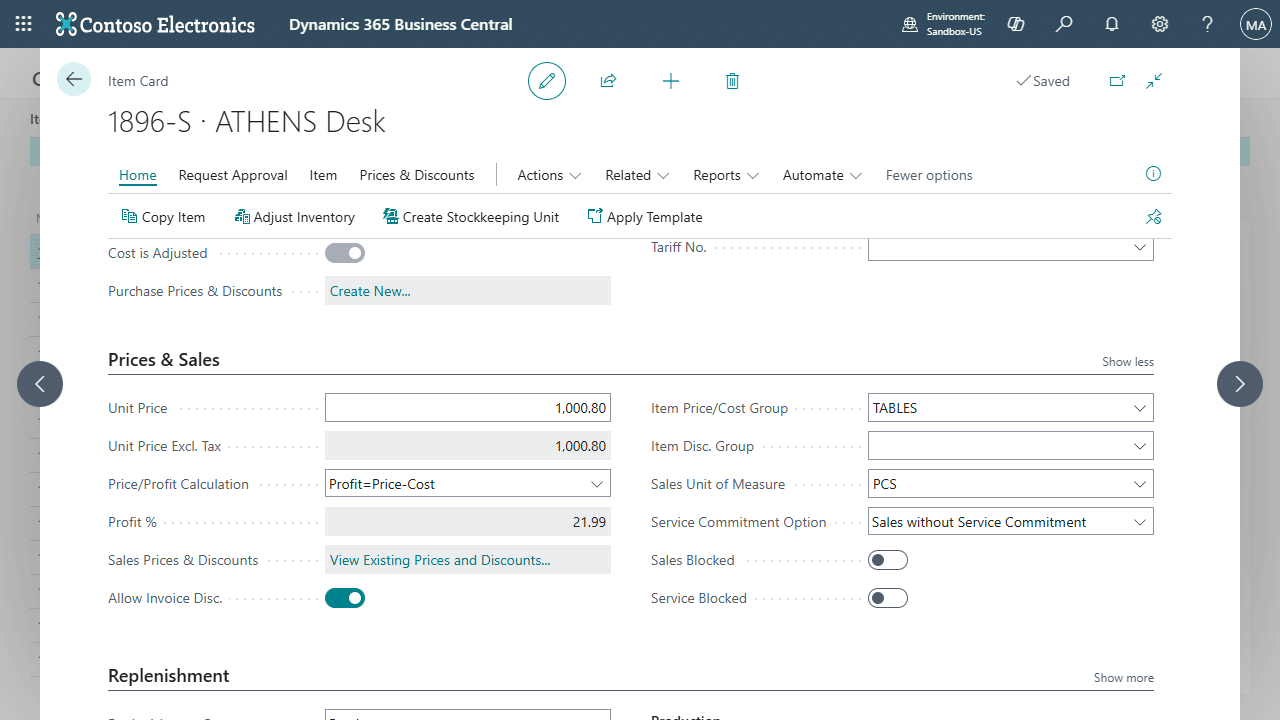Enable the Sales Blocked switch
The image size is (1280, 720).
[x=888, y=560]
